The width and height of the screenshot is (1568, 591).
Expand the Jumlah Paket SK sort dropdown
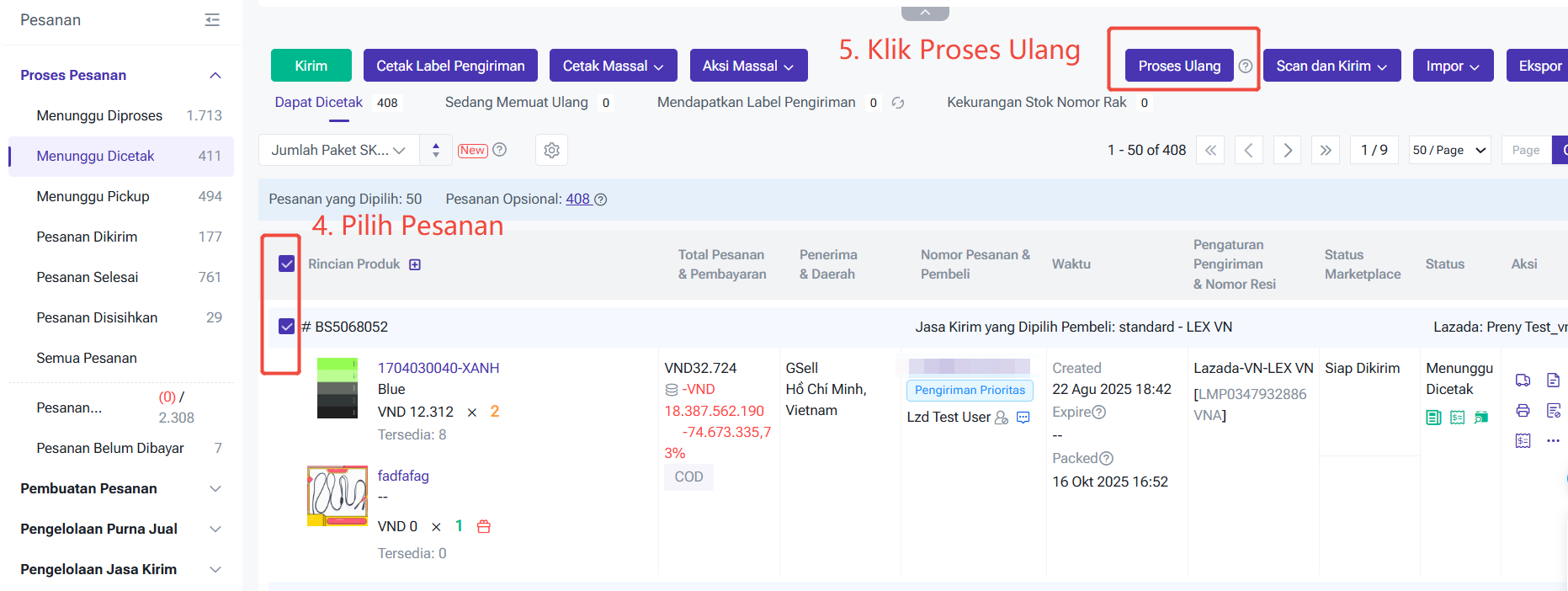338,150
